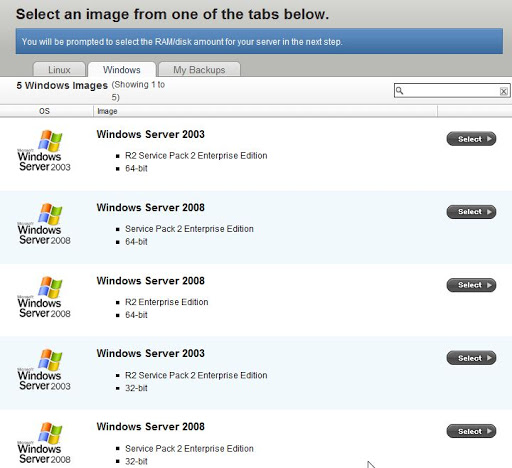Click Server 2008 SP2 64-bit logo
Viewport: 512px width, 468px height.
[44, 224]
